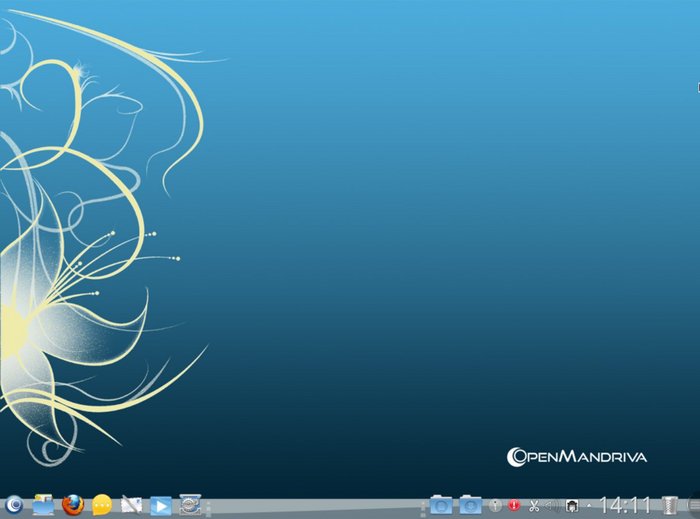Open the system configuration tools icon
This screenshot has width=700, height=519.
[190, 506]
